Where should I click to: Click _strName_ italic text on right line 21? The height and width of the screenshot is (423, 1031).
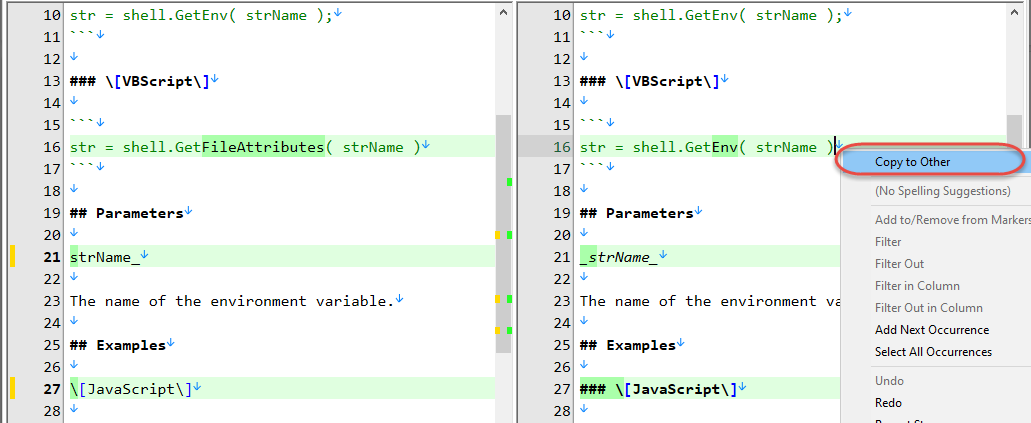click(x=619, y=257)
